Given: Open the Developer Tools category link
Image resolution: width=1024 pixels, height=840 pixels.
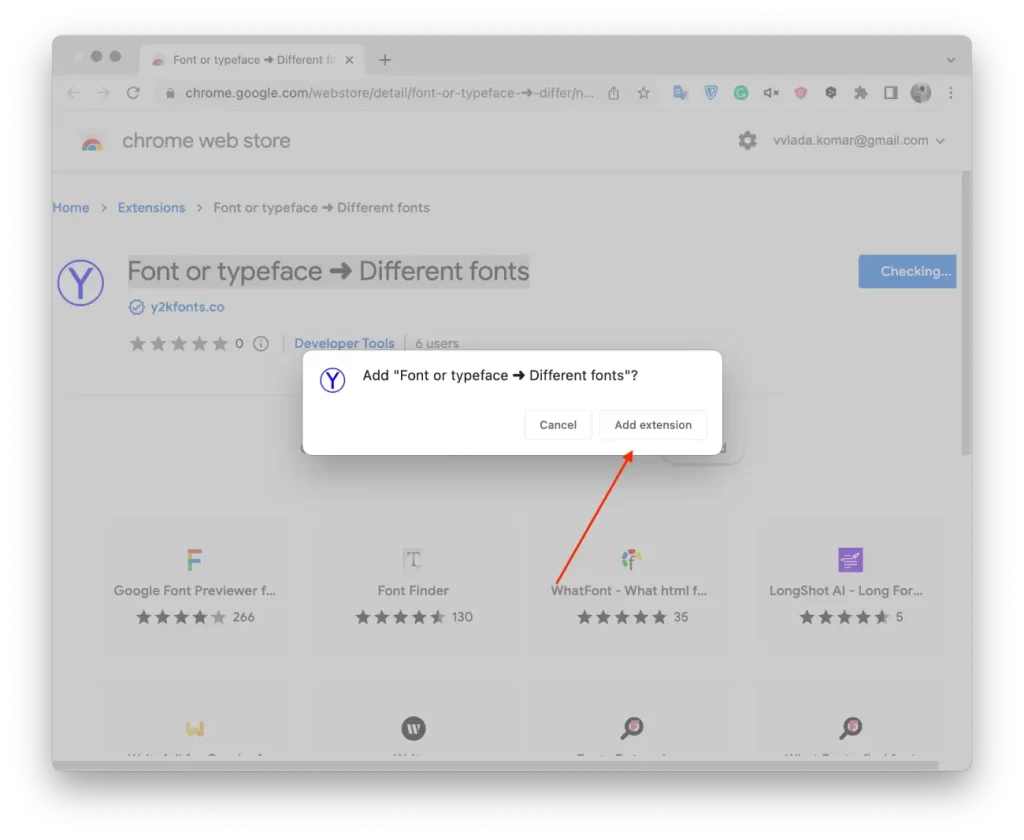Looking at the screenshot, I should coord(344,343).
